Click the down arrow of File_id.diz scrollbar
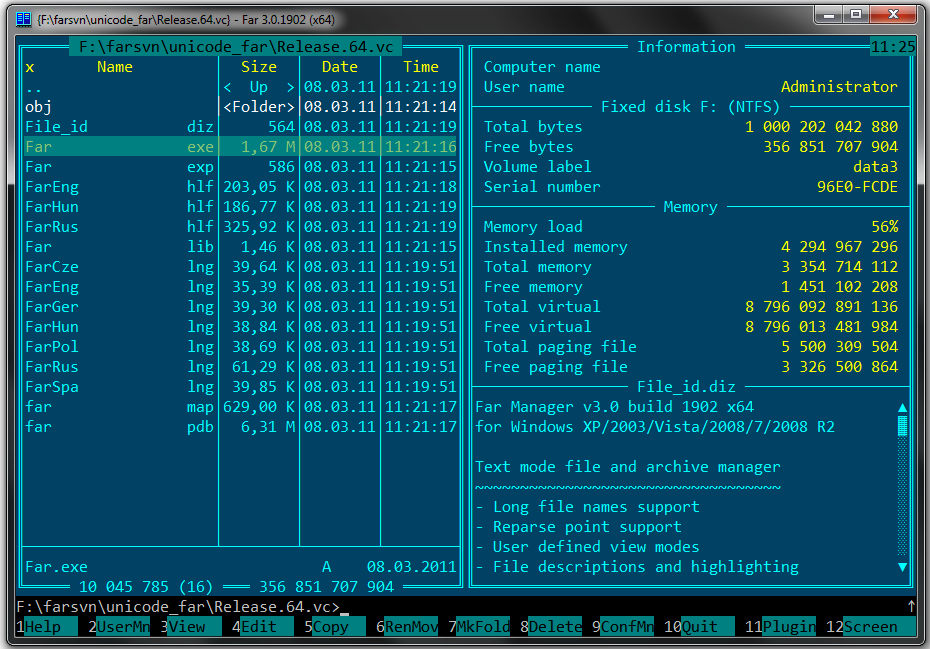This screenshot has height=649, width=930. click(902, 567)
